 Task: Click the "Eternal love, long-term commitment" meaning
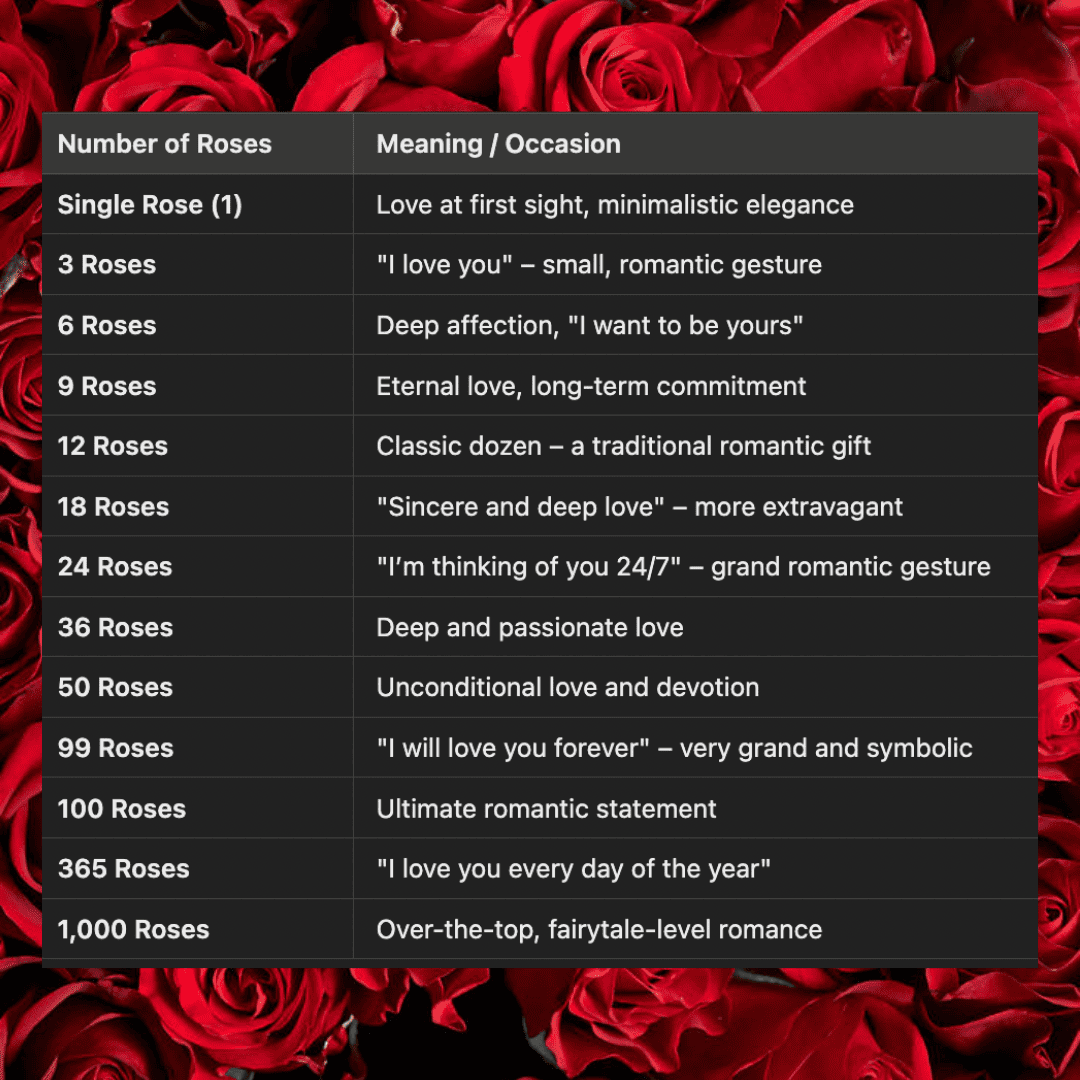tap(591, 386)
